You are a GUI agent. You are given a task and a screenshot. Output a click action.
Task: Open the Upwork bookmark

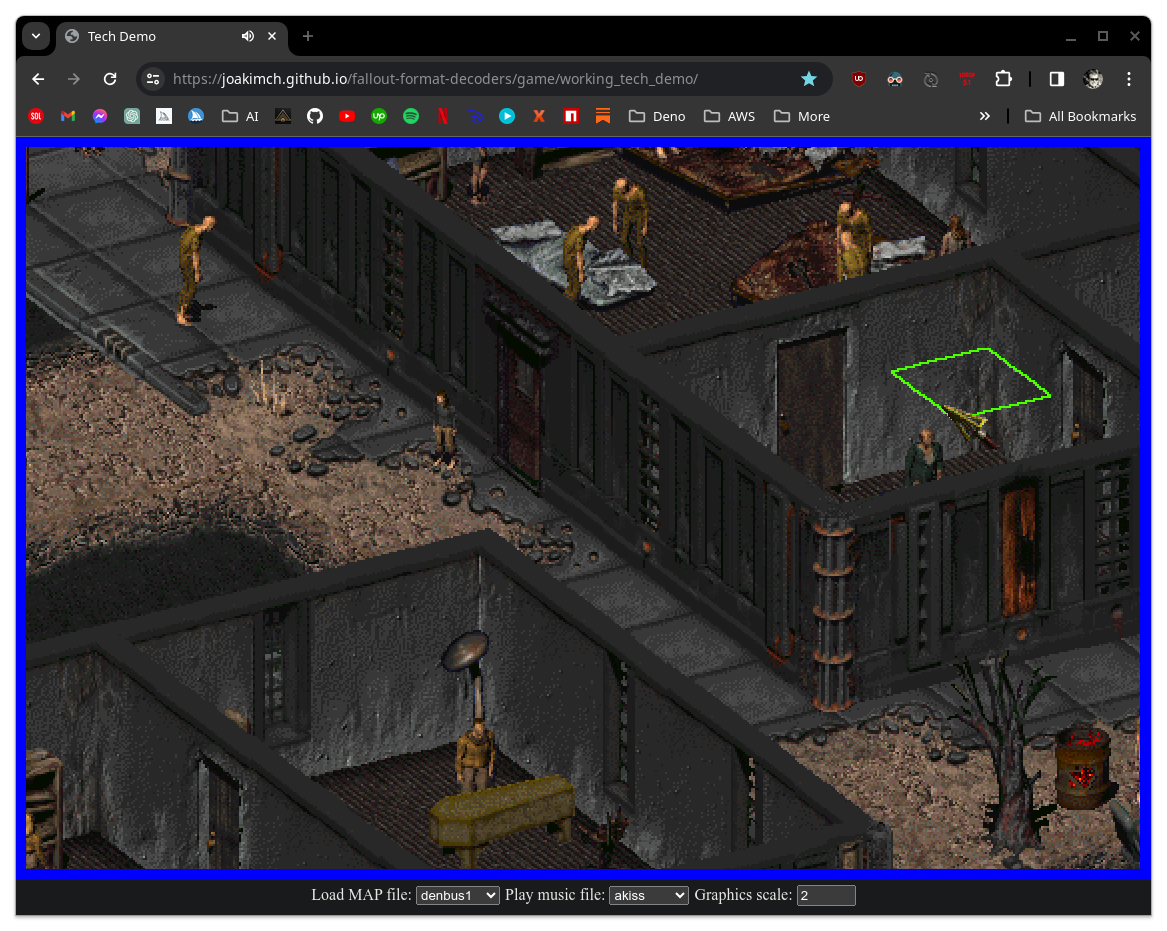click(x=379, y=116)
